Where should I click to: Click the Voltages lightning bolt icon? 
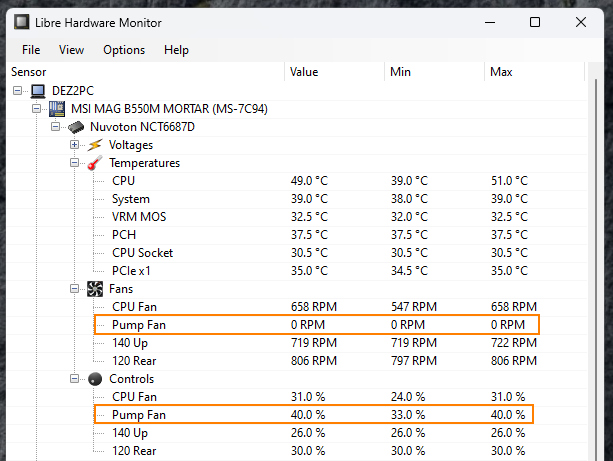(93, 145)
